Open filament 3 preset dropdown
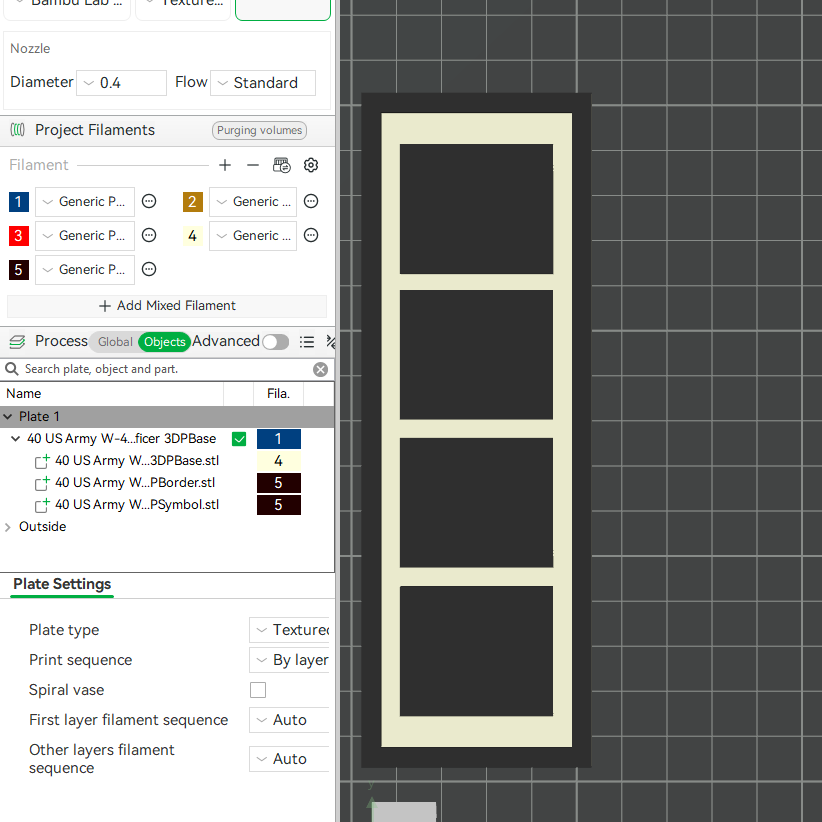Screen dimensions: 822x822 coord(85,236)
